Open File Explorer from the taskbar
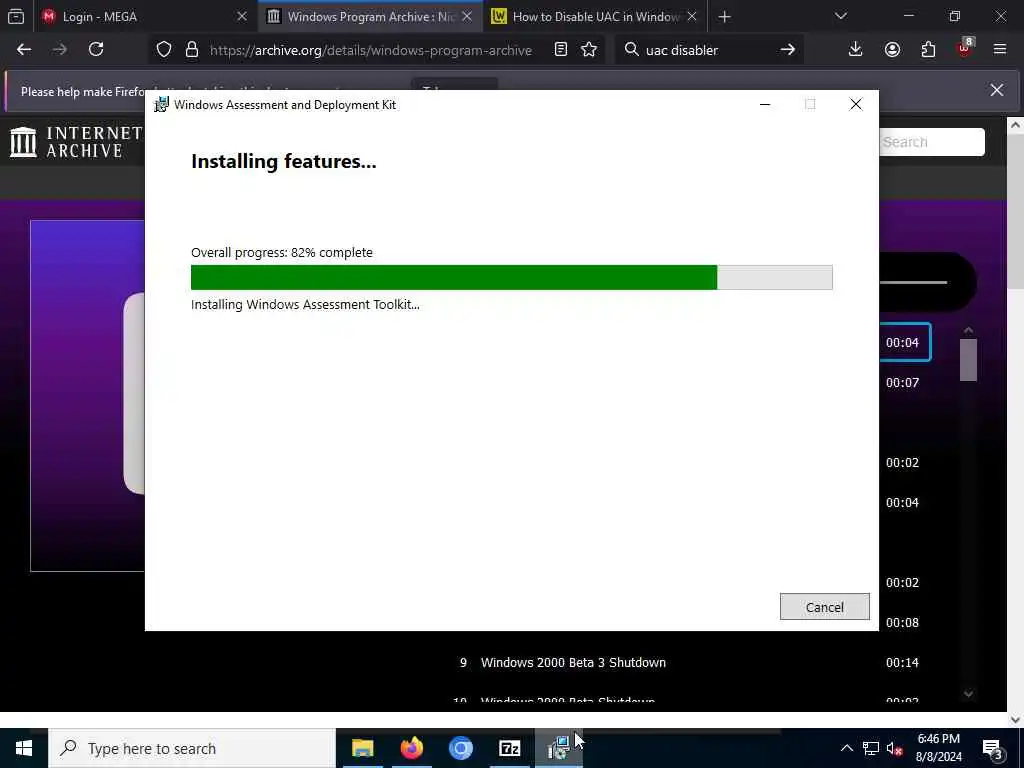This screenshot has width=1024, height=768. (362, 748)
